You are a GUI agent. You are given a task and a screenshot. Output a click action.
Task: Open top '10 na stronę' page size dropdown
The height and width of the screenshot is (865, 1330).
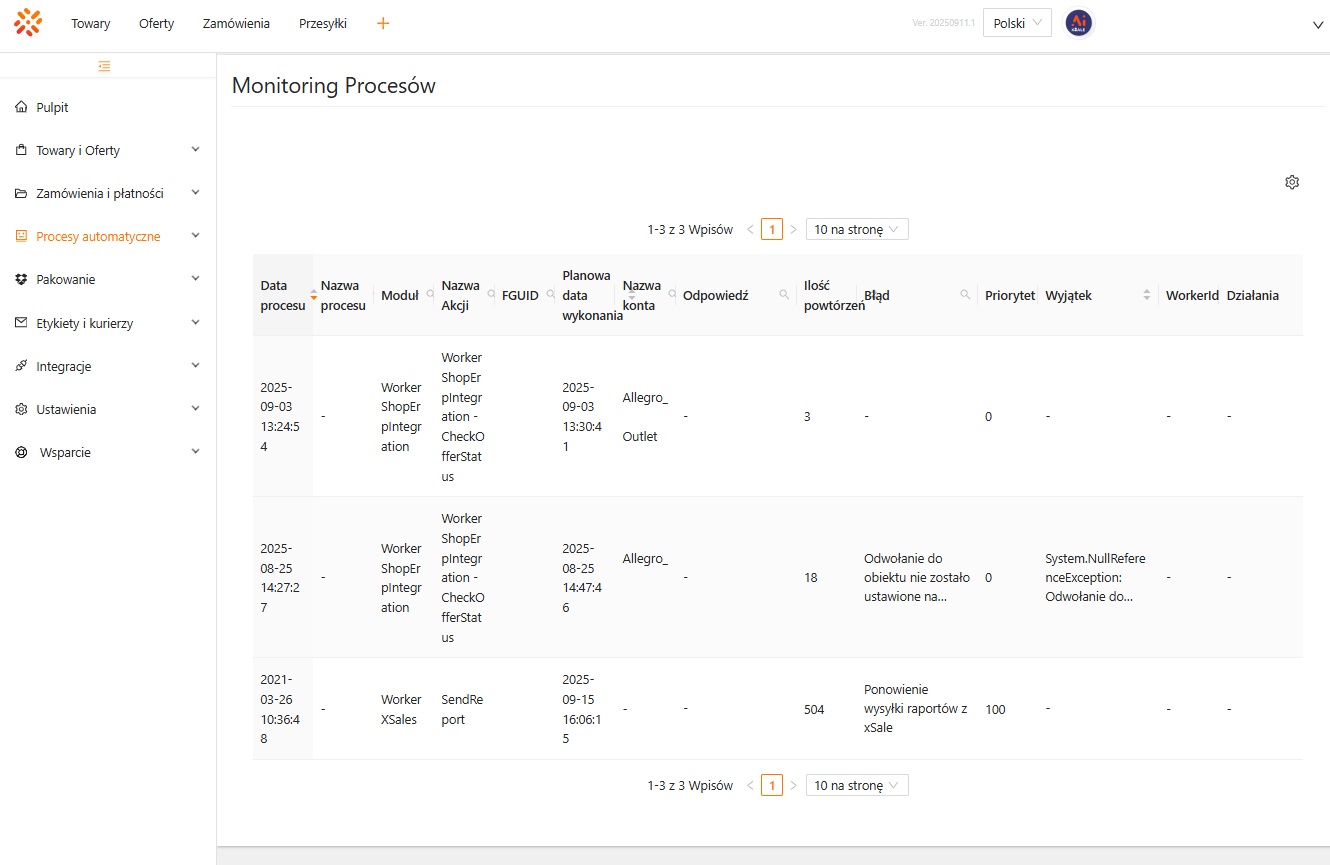[x=857, y=230]
